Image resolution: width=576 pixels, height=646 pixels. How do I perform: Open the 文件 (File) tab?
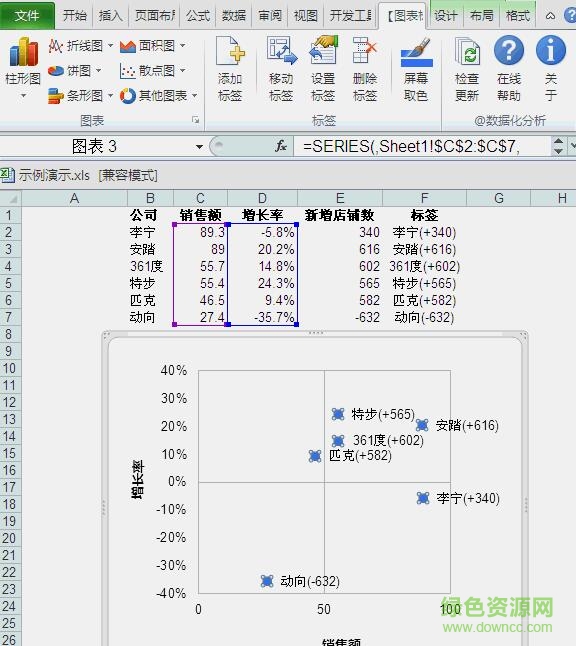[x=27, y=16]
